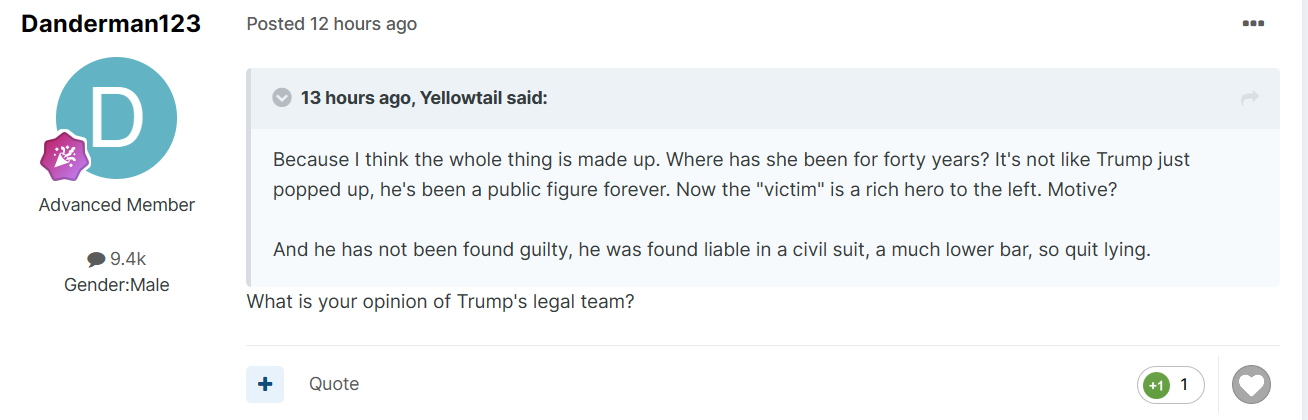Click the Danderman123 username

(111, 24)
